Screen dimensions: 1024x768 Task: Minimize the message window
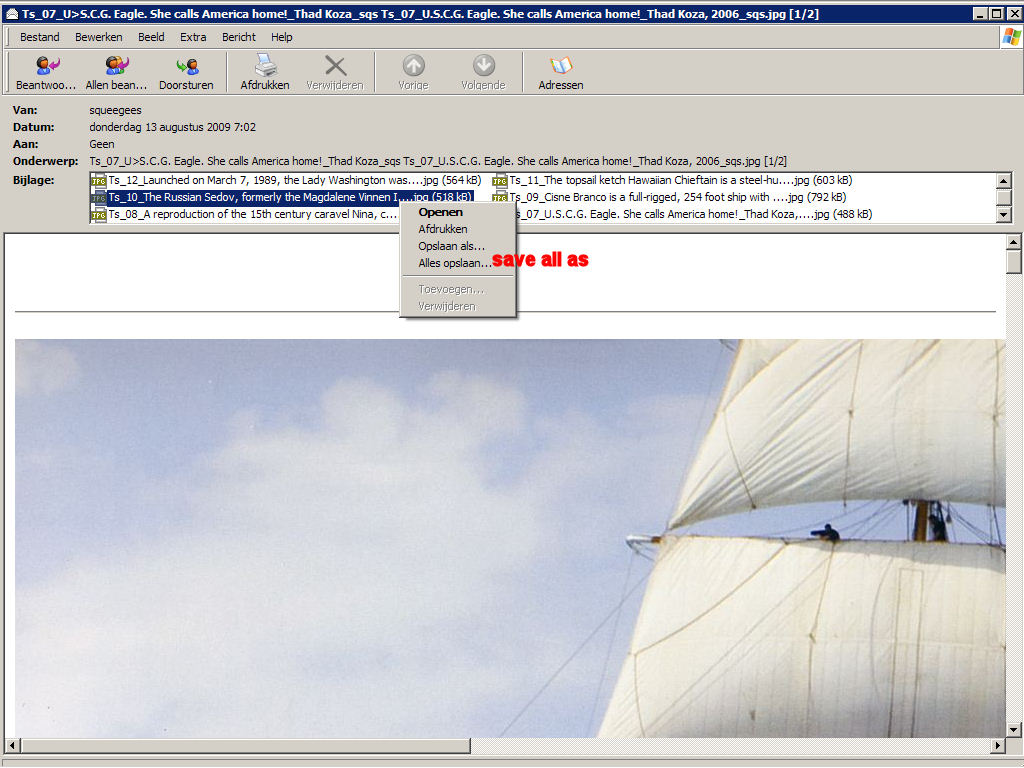tap(981, 14)
